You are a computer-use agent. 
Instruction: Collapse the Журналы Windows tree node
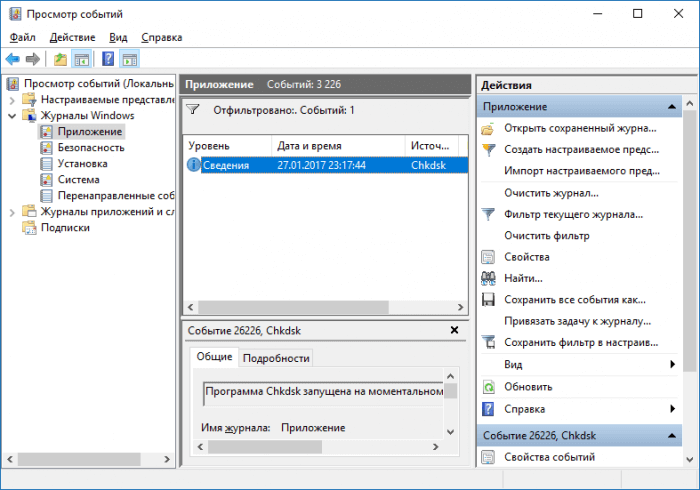point(12,116)
